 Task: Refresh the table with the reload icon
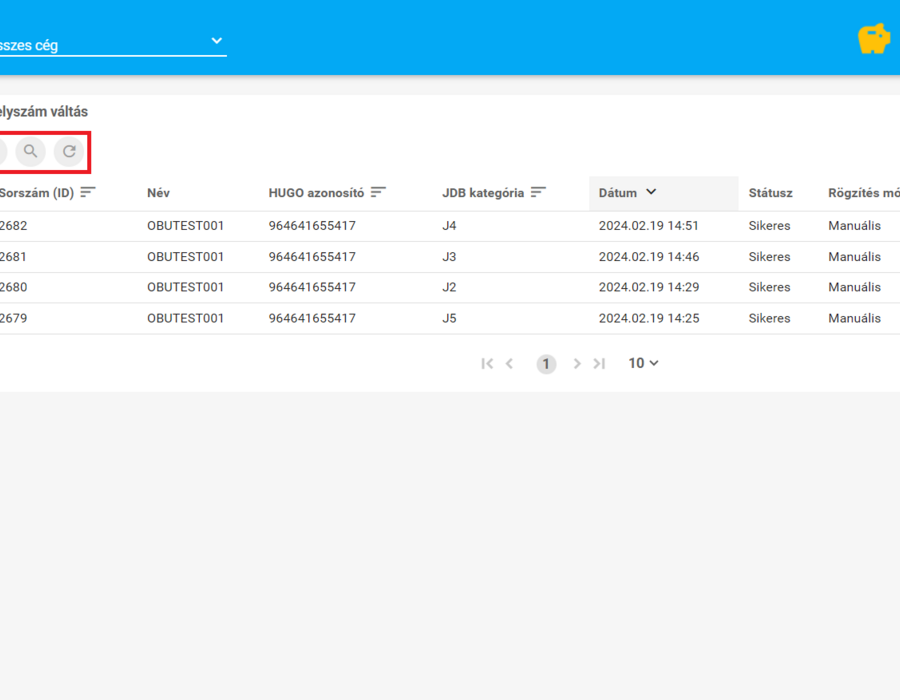69,151
